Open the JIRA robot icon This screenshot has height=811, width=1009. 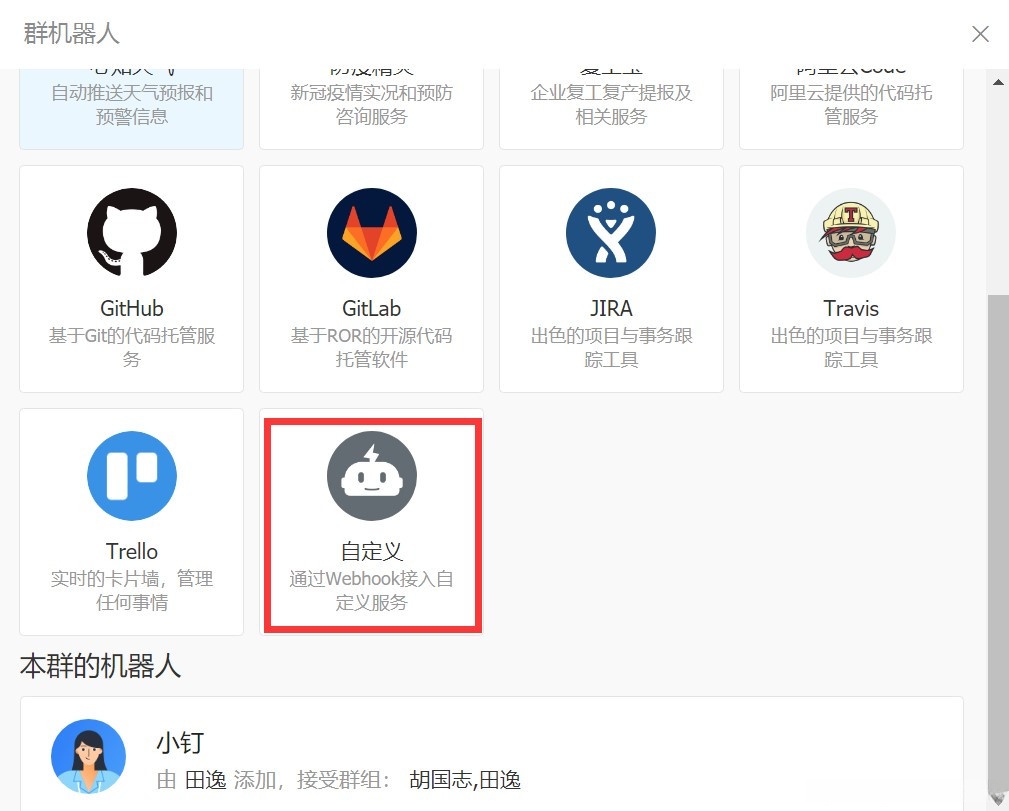click(x=611, y=232)
